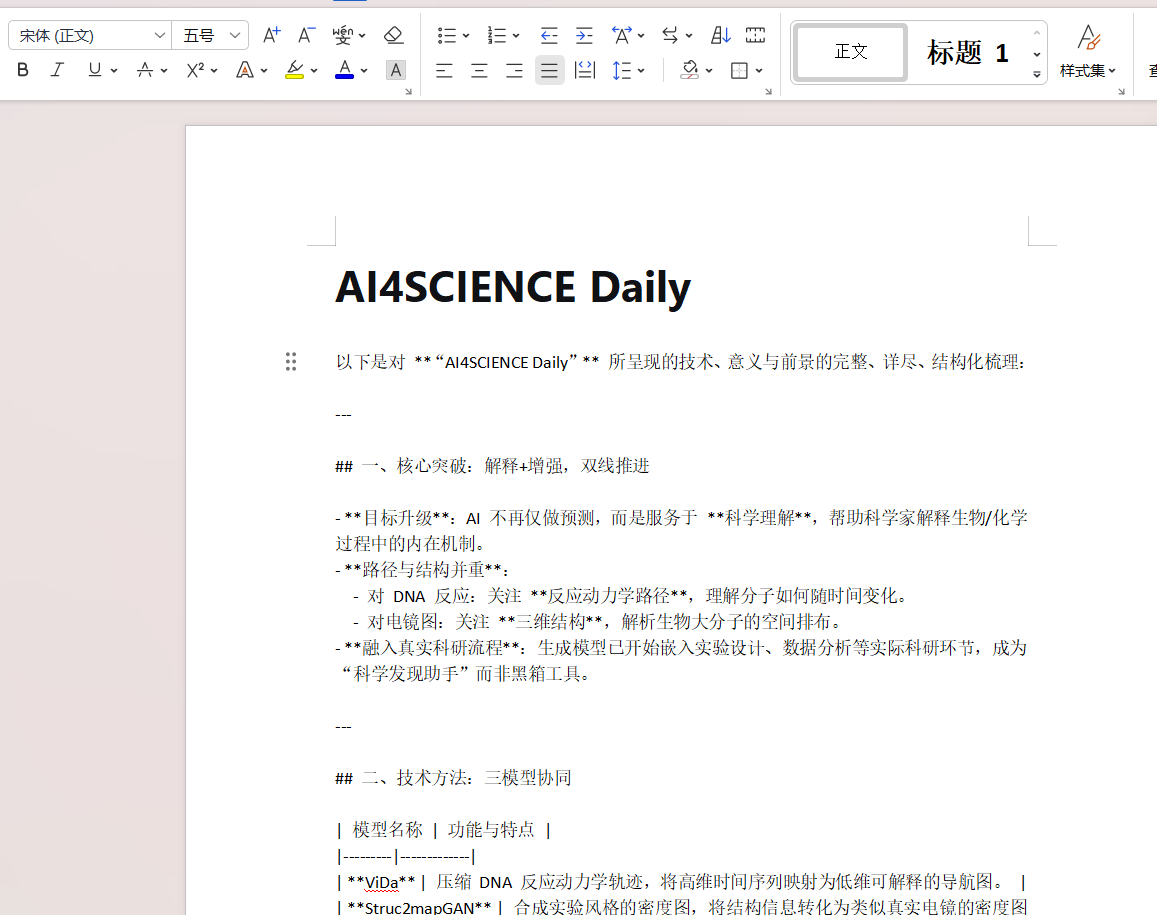This screenshot has height=915, width=1157.
Task: Open font color dropdown arrow
Action: point(364,71)
